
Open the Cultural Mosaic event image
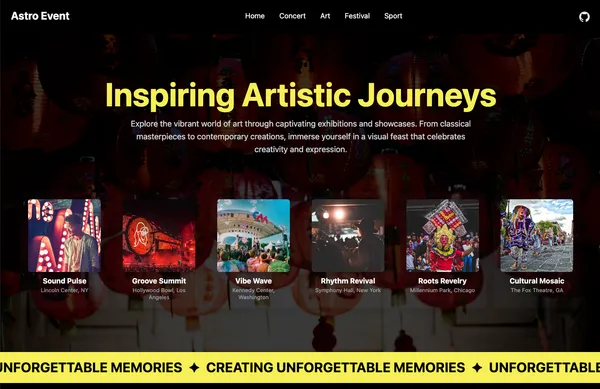537,236
